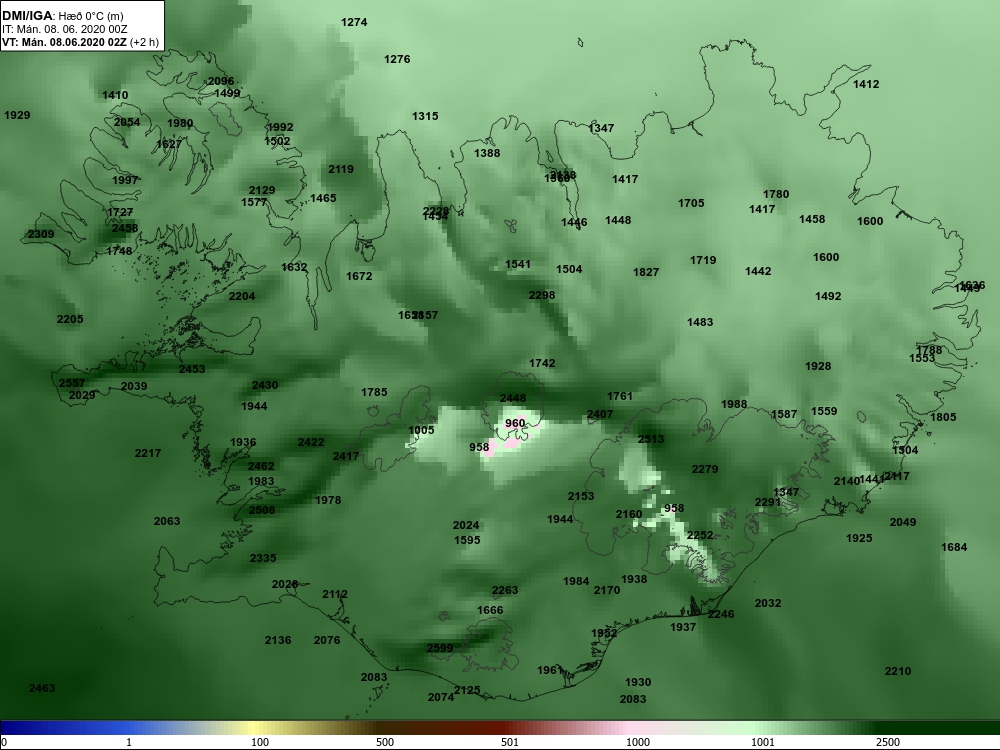
Task: Click the '501' label on the color scale
Action: coord(510,742)
